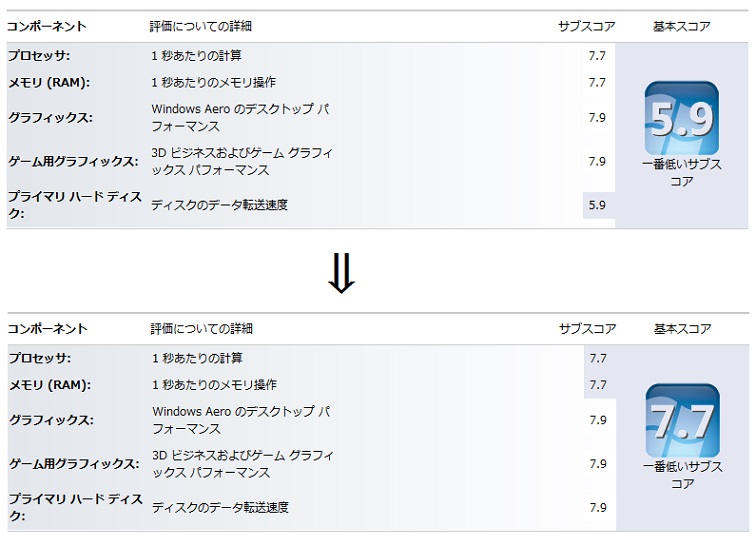Screen dimensions: 756x546
Task: Select the ゲーム用グラフィックス row in the top table
Action: (311, 162)
